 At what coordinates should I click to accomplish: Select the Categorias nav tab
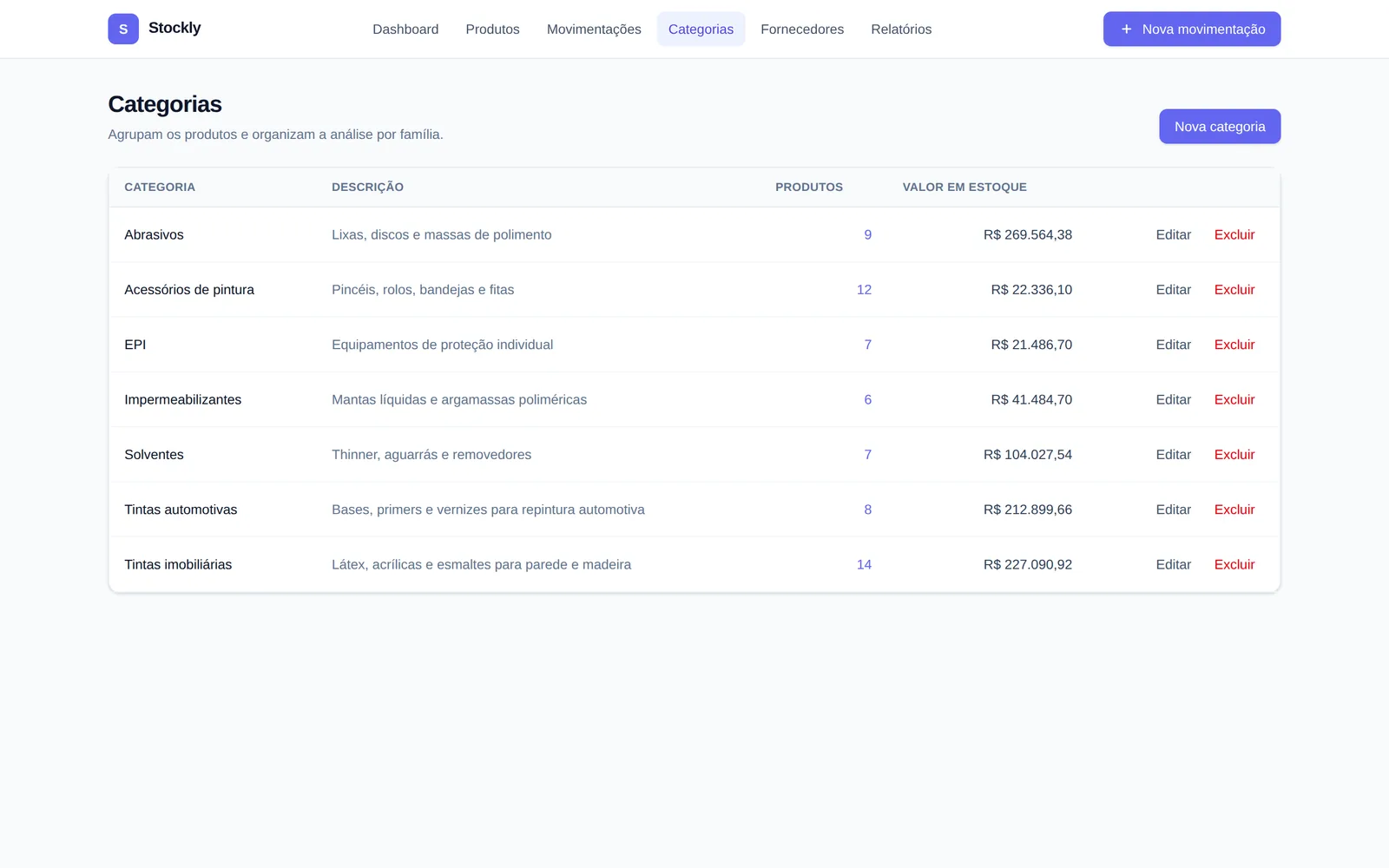coord(701,29)
